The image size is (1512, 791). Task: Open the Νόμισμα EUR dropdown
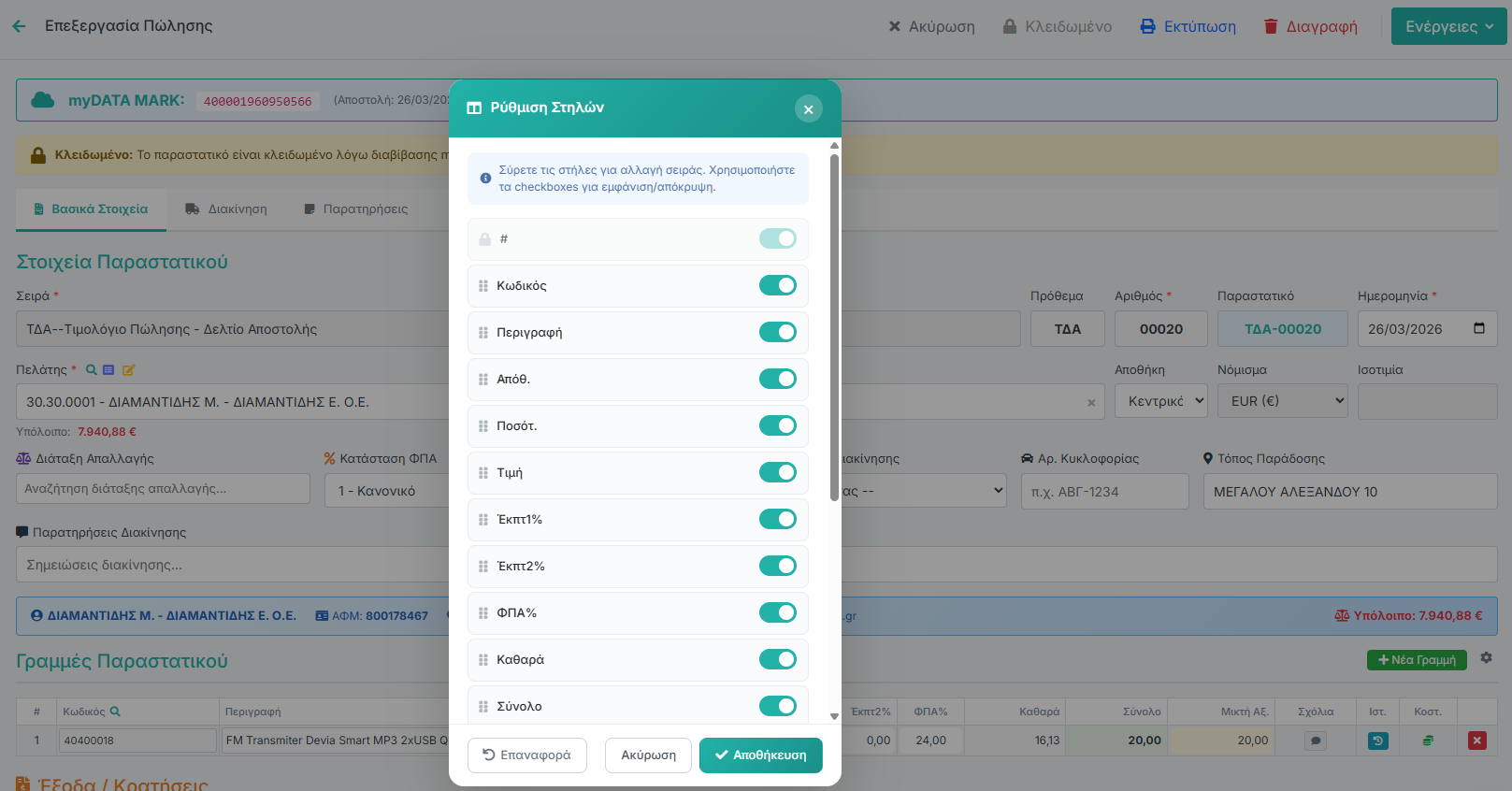pyautogui.click(x=1283, y=401)
